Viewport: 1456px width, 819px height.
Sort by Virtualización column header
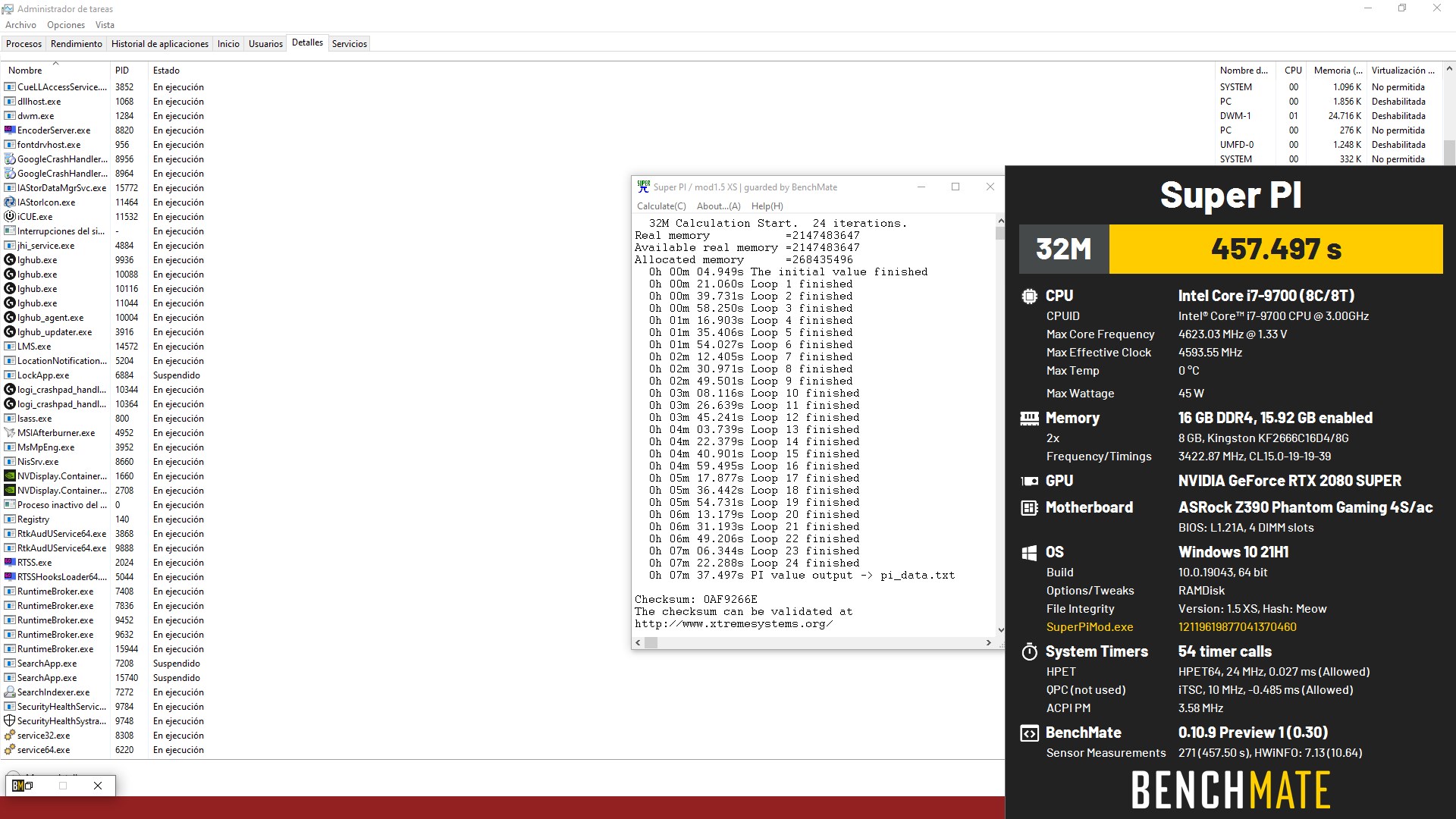tap(1403, 71)
